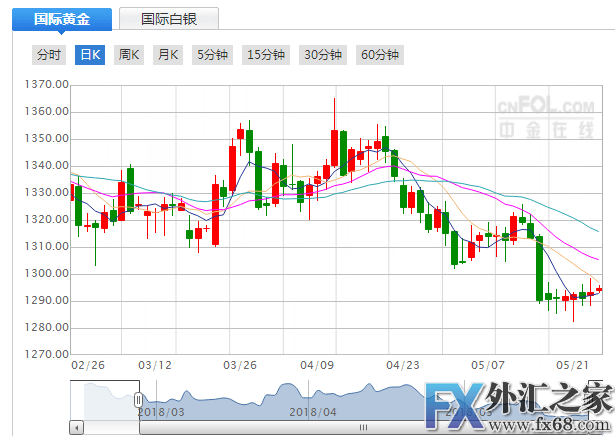
Task: Show the 30分钟 chart
Action: pos(323,54)
